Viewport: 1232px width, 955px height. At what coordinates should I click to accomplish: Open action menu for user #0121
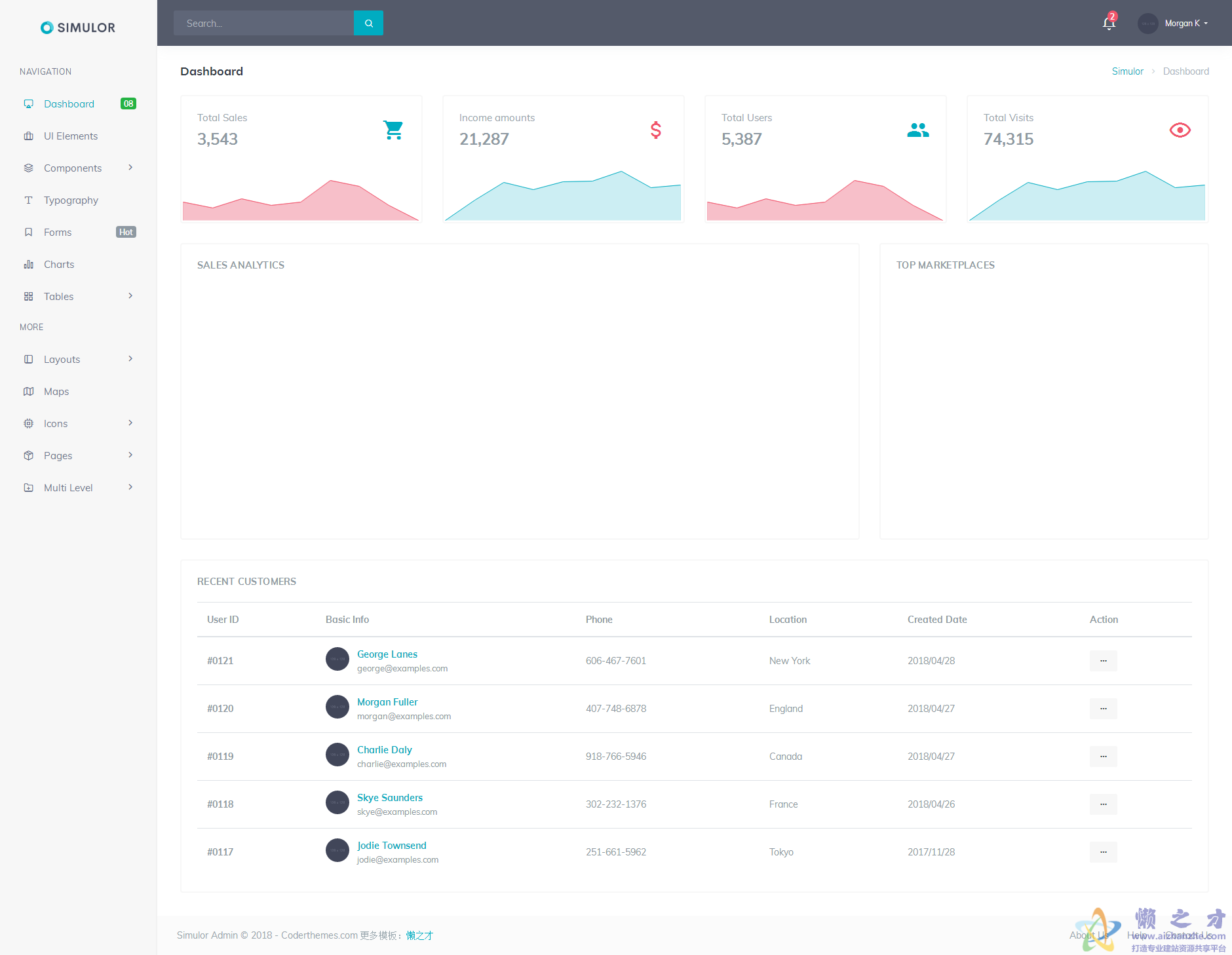tap(1103, 661)
